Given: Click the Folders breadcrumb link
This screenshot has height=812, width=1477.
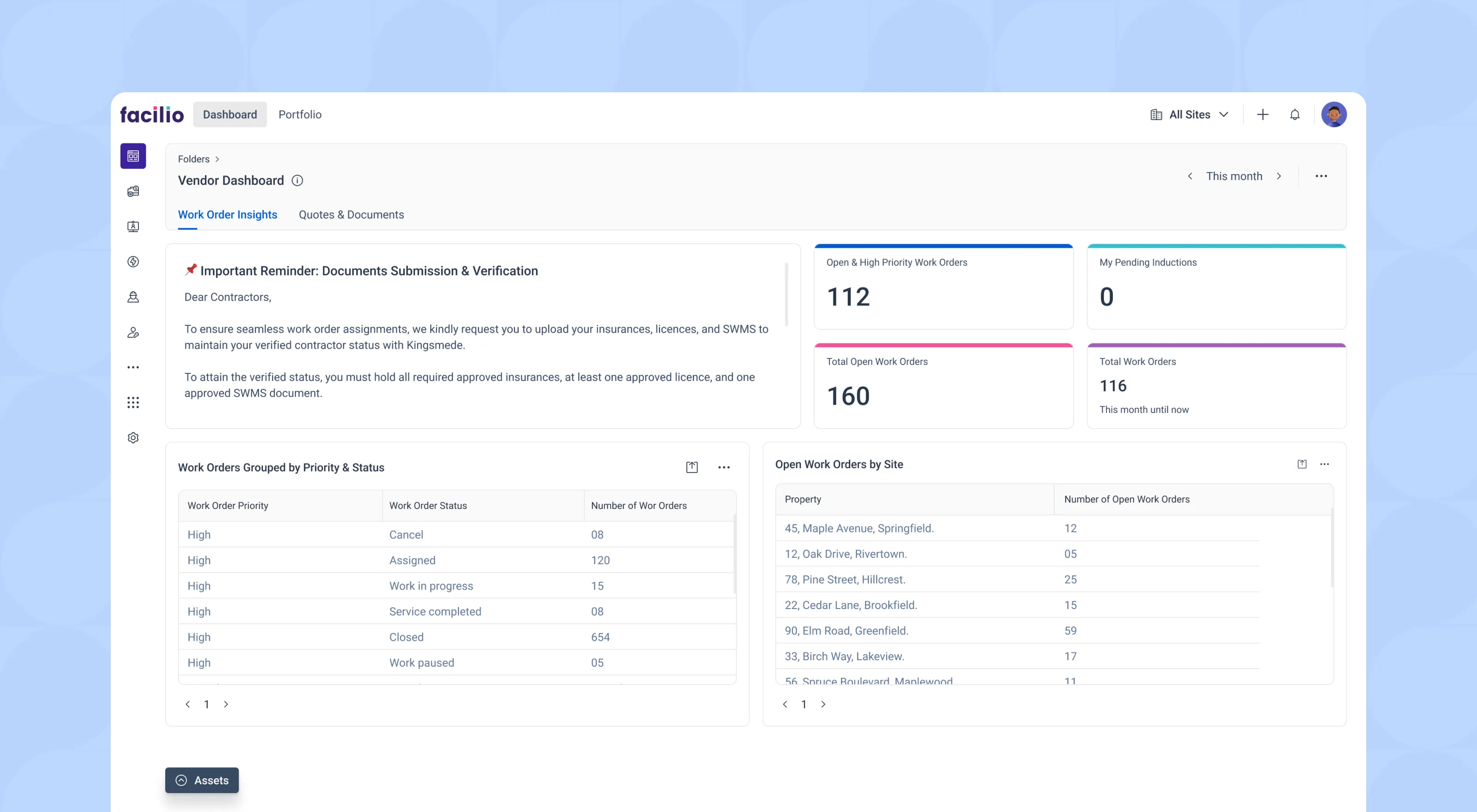Looking at the screenshot, I should [193, 159].
